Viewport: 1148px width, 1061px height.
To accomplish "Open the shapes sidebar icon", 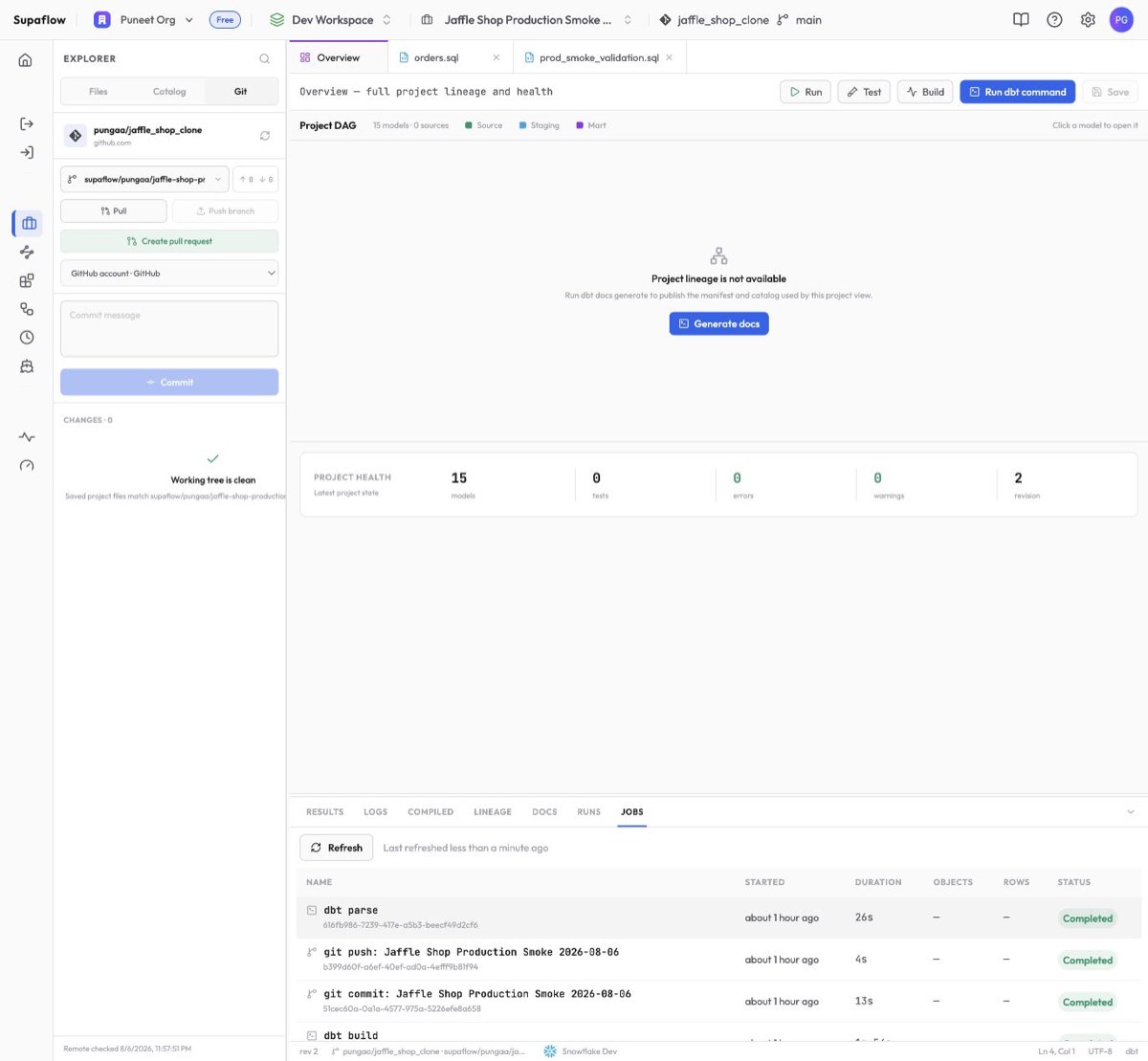I will pyautogui.click(x=27, y=309).
